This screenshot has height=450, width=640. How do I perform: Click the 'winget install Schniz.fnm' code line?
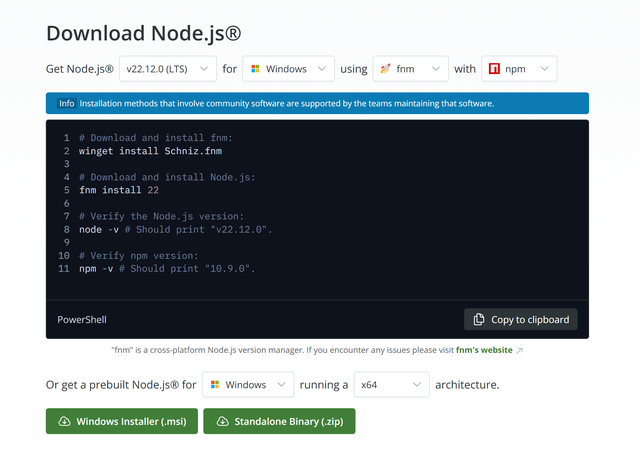coord(151,151)
